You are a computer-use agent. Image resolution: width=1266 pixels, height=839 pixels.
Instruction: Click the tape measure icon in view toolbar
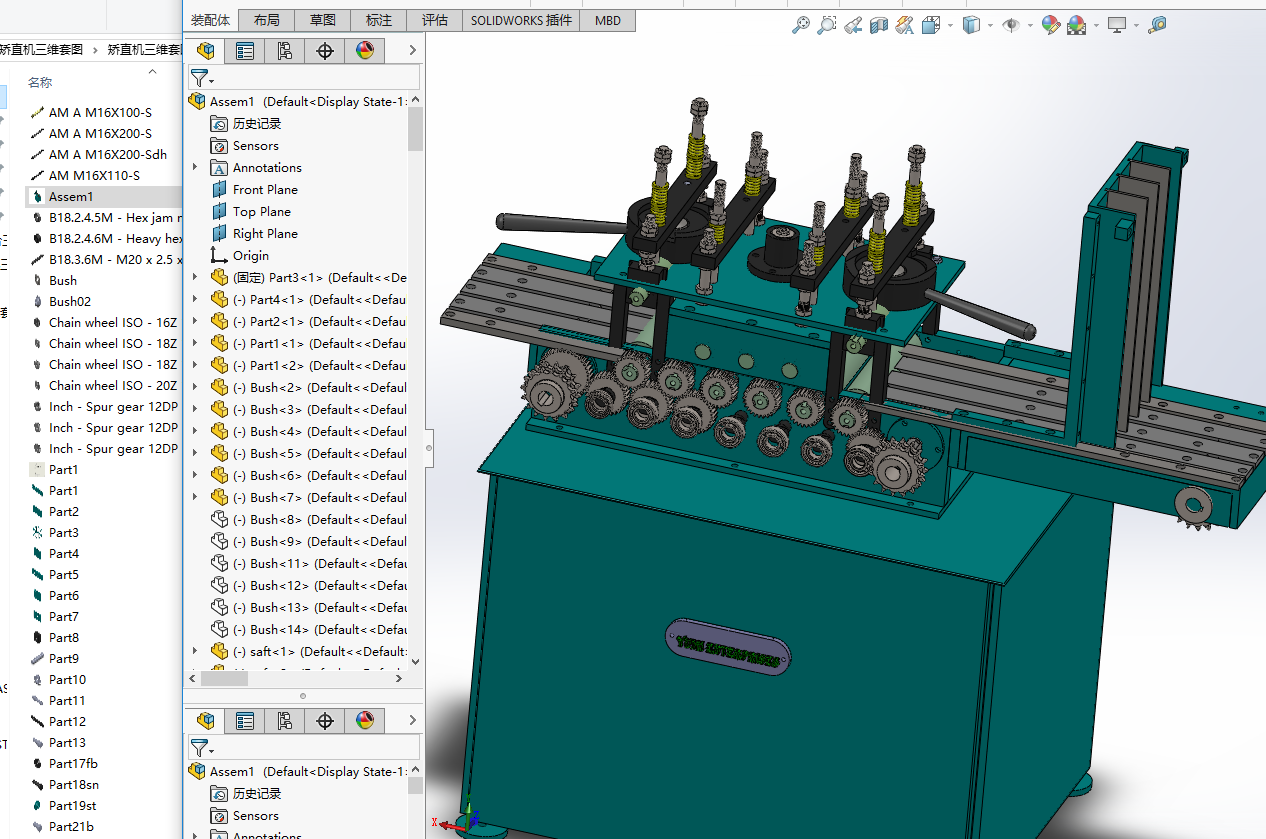pos(1157,26)
